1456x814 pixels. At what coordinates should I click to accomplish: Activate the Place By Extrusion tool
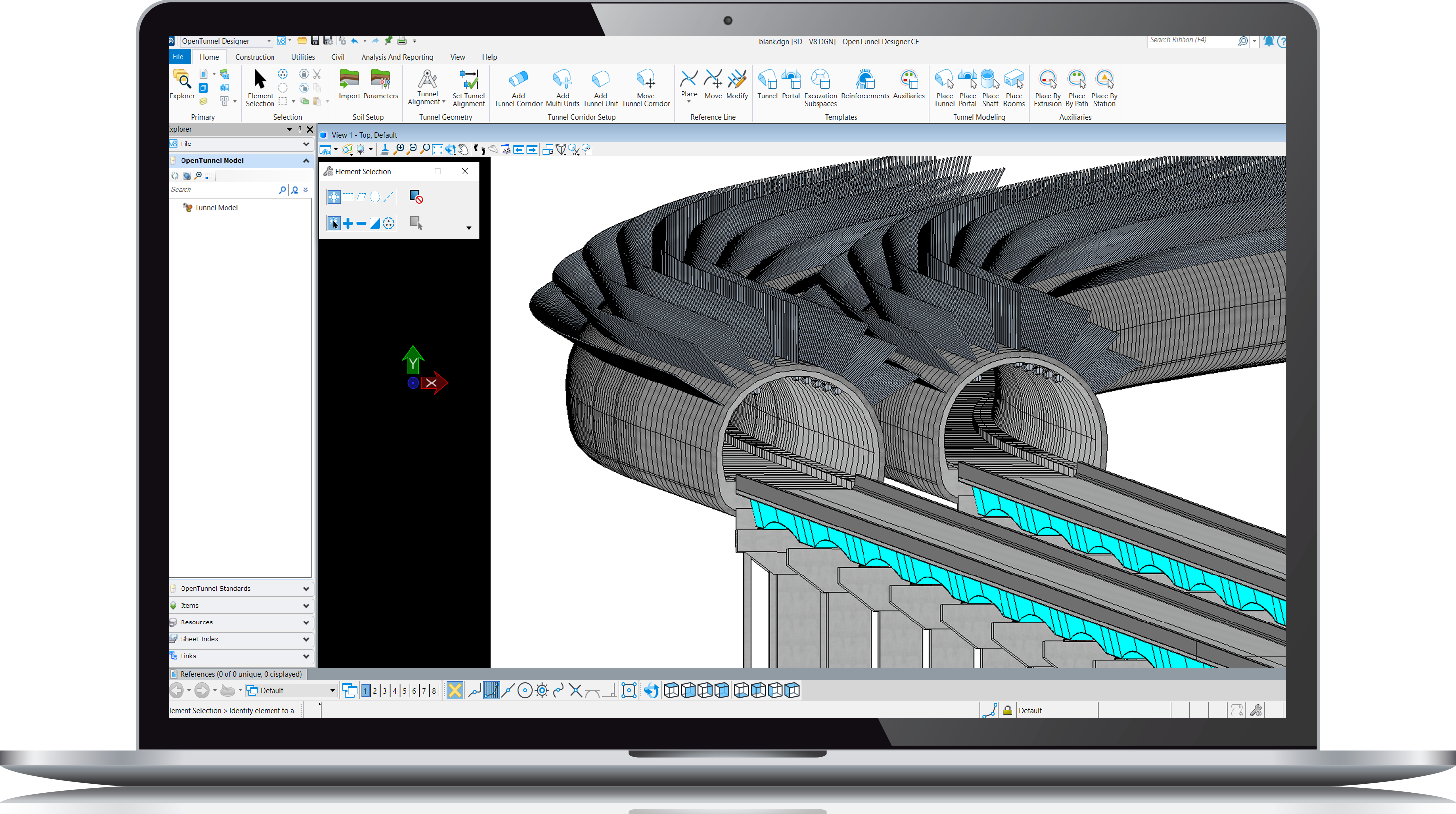pos(1048,88)
